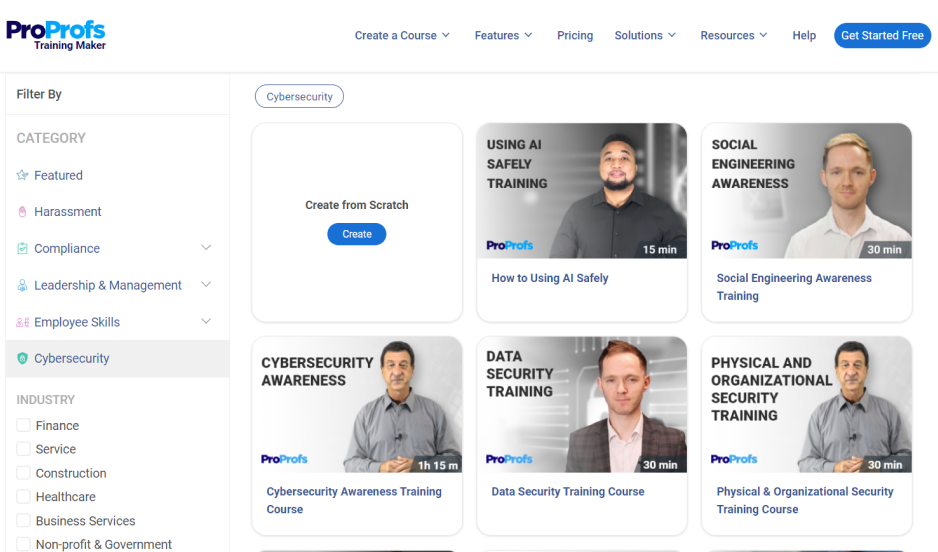The height and width of the screenshot is (552, 938).
Task: Click the Compliance category label
Action: [67, 248]
